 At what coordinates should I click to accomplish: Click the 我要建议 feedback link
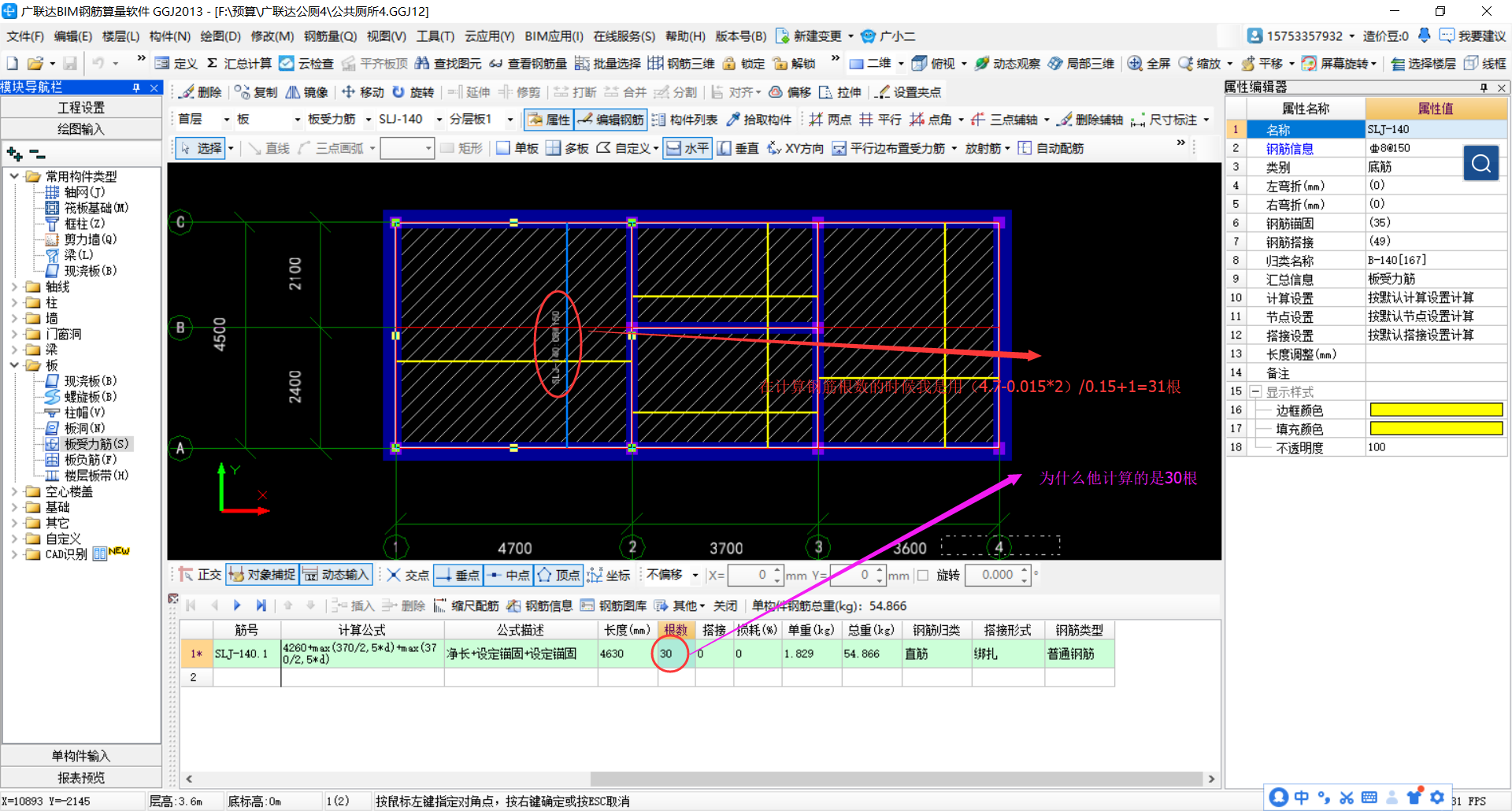1473,36
